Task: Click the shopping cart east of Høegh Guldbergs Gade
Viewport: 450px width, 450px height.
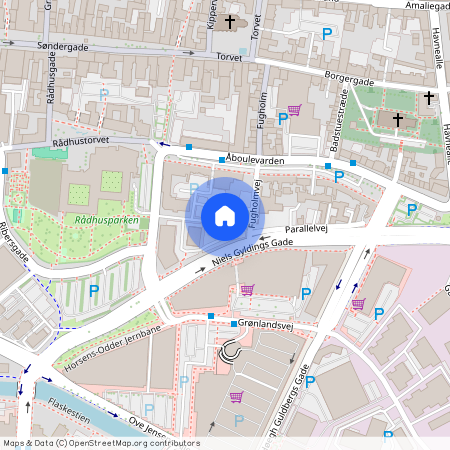Action: point(359,304)
